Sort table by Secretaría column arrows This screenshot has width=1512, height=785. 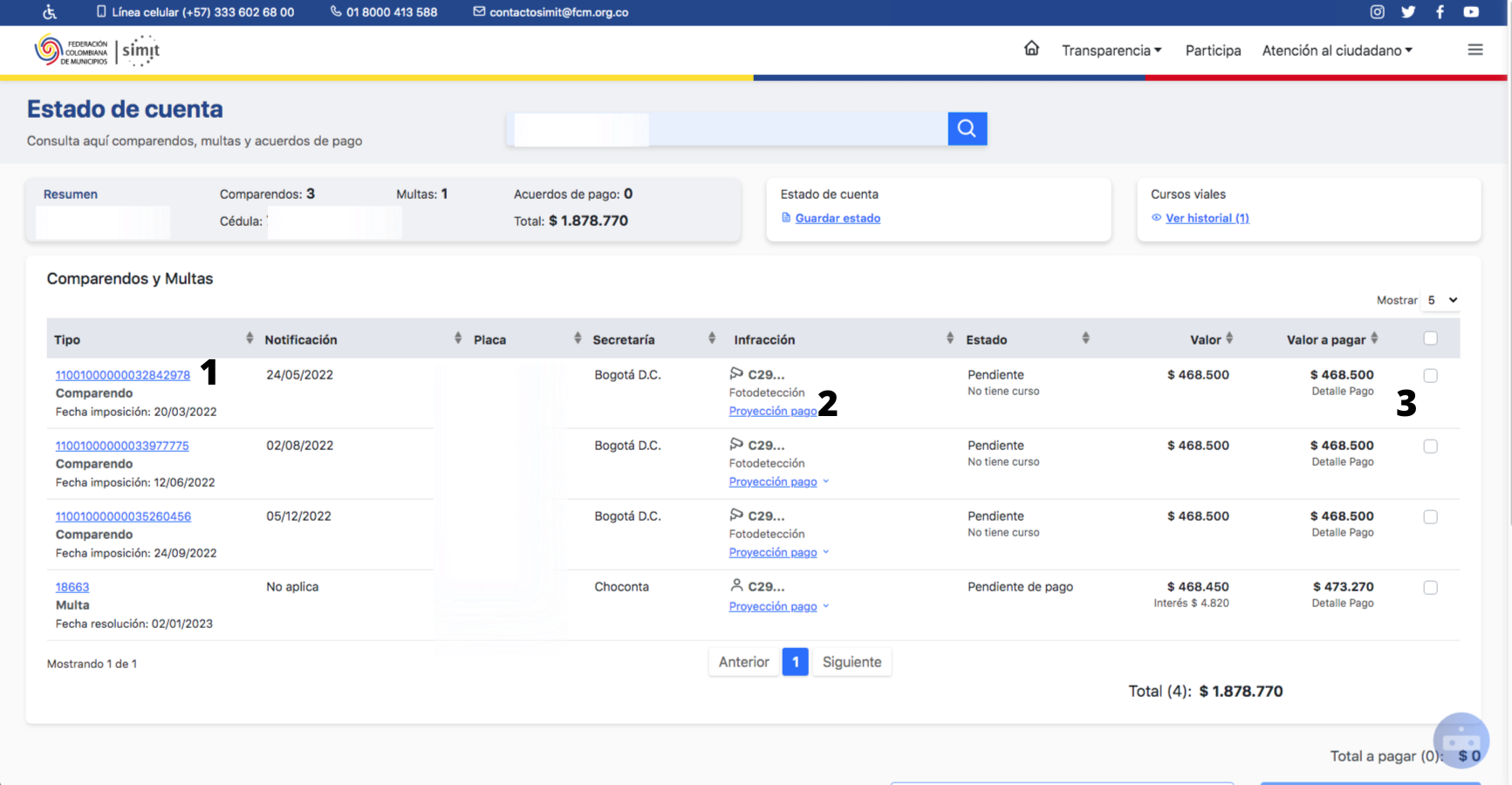[712, 338]
